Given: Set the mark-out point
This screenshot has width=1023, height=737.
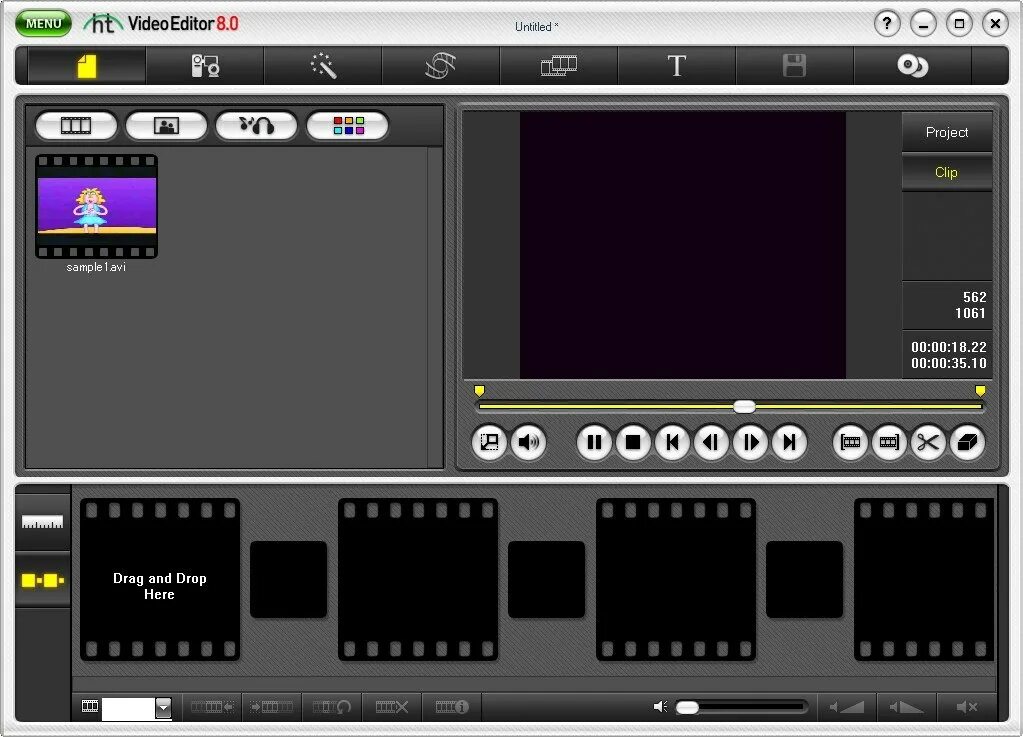Looking at the screenshot, I should [889, 442].
